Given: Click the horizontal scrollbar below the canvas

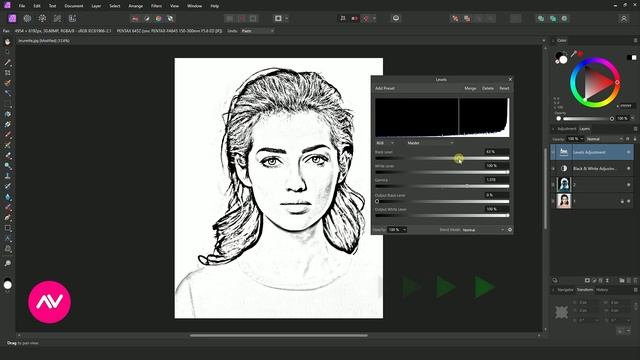Looking at the screenshot, I should point(279,336).
